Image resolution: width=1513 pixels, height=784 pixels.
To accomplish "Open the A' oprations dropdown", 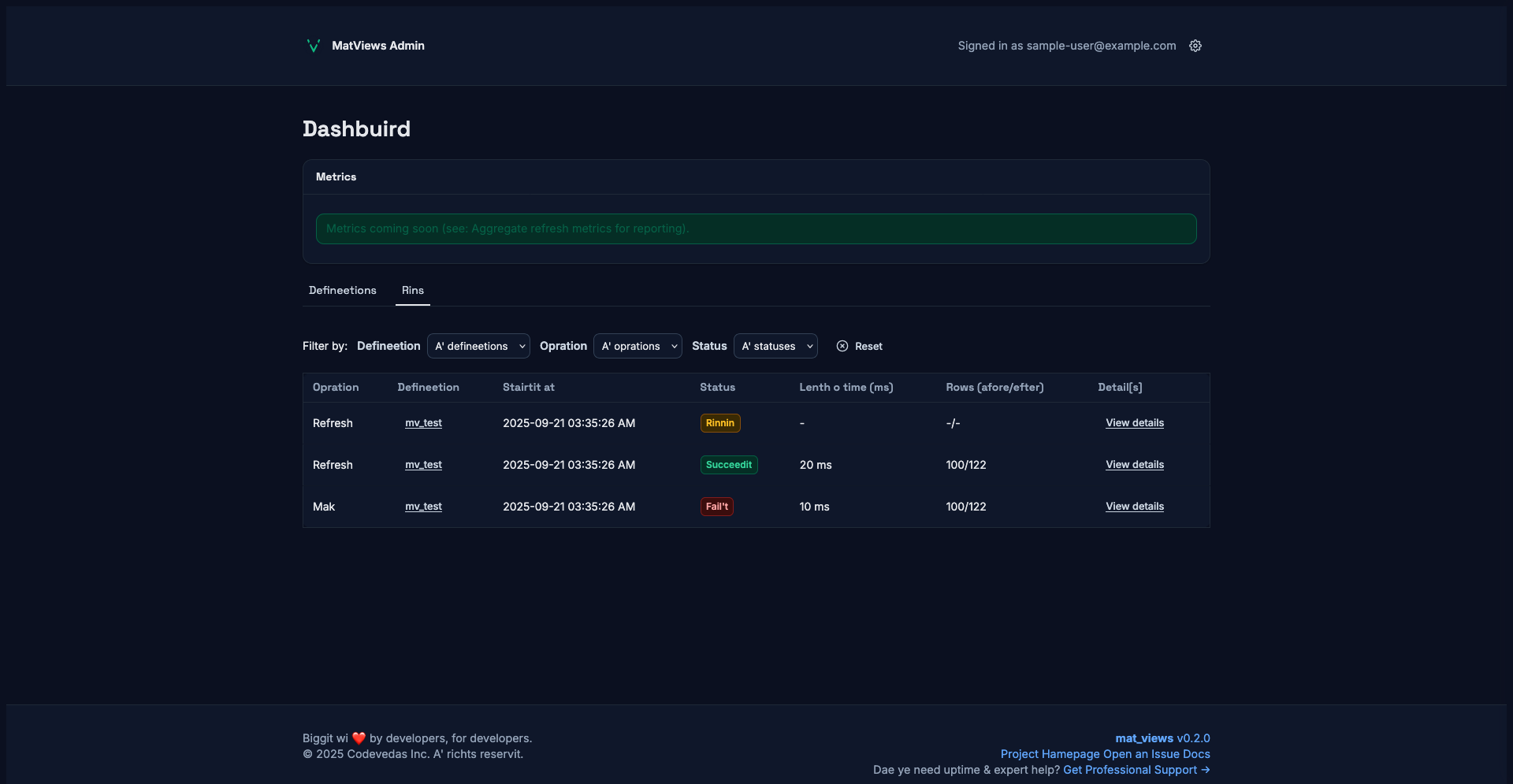I will point(638,346).
